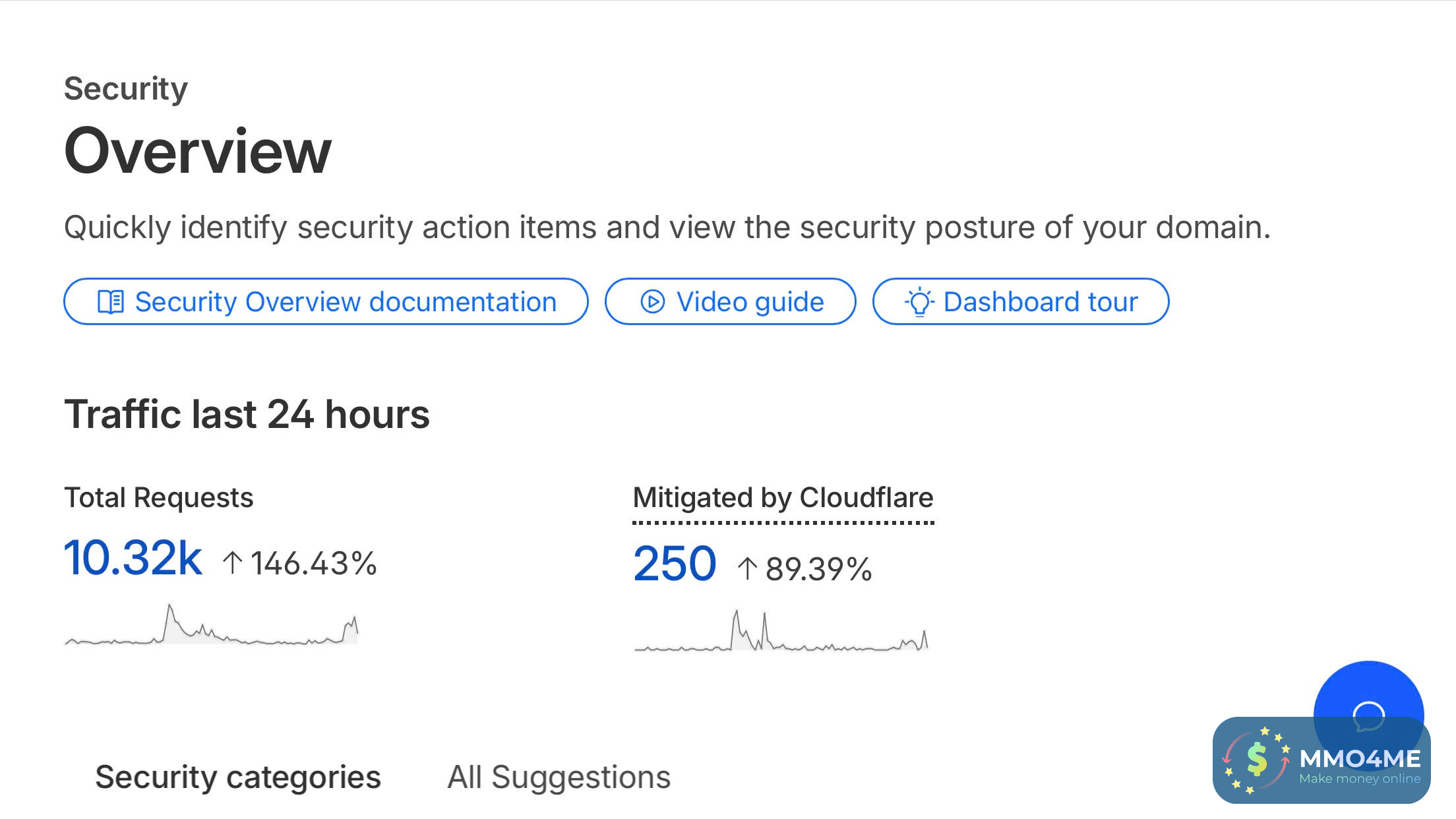Click the up arrow beside 89.39%
The image size is (1456, 819).
click(x=747, y=568)
